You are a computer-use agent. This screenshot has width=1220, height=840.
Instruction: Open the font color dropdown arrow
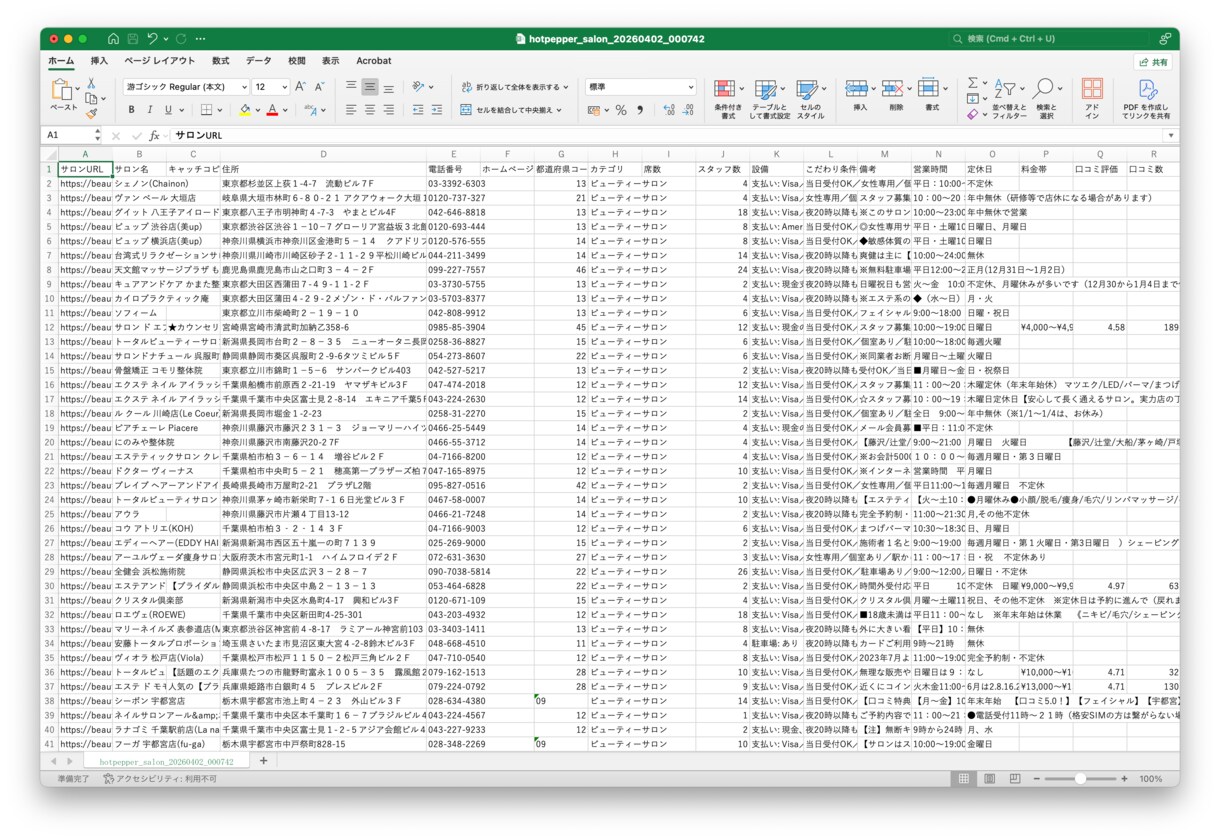click(x=286, y=110)
